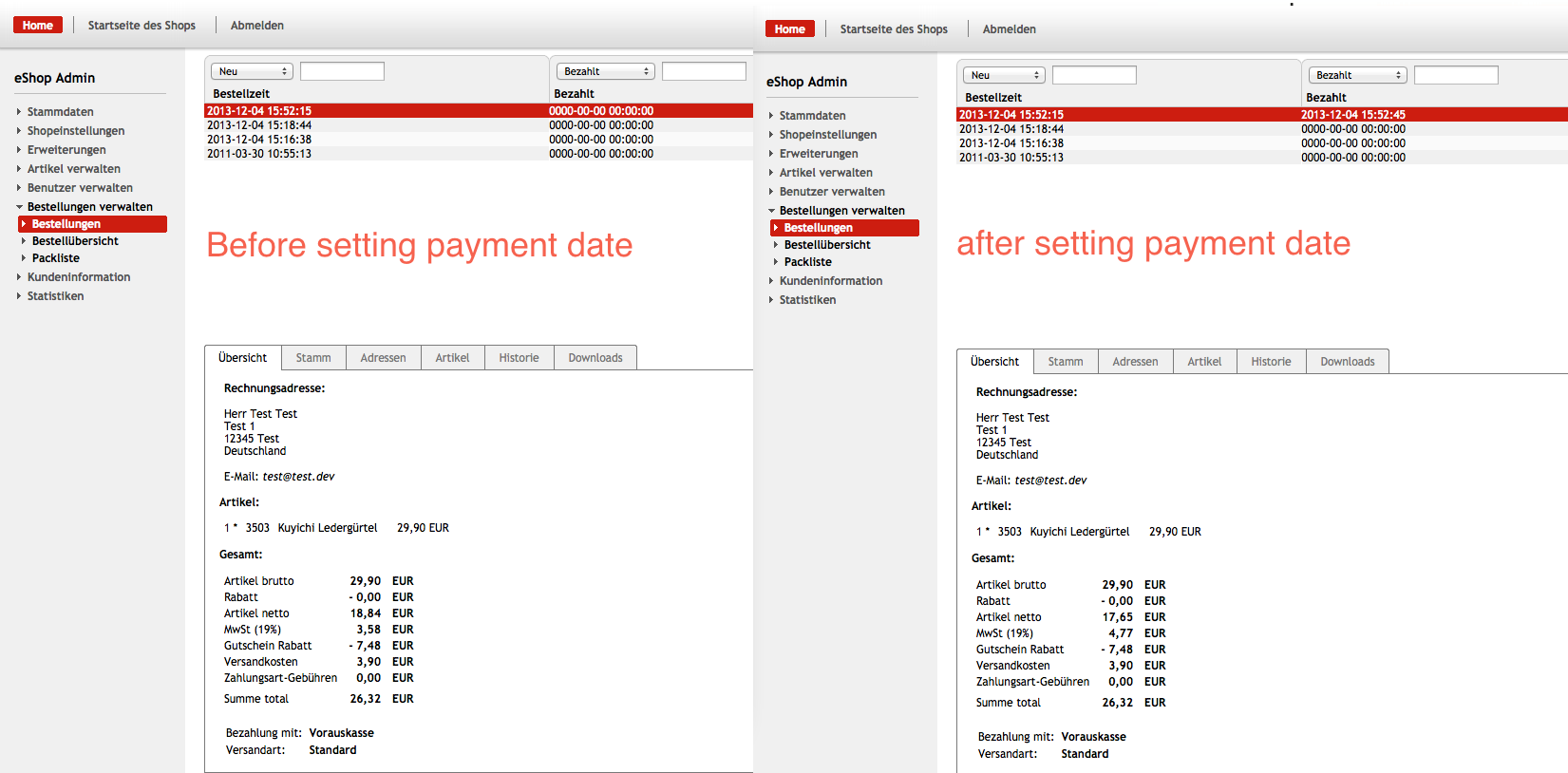Image resolution: width=1568 pixels, height=773 pixels.
Task: Open Packliste in the before-payment sidebar
Action: (x=56, y=258)
